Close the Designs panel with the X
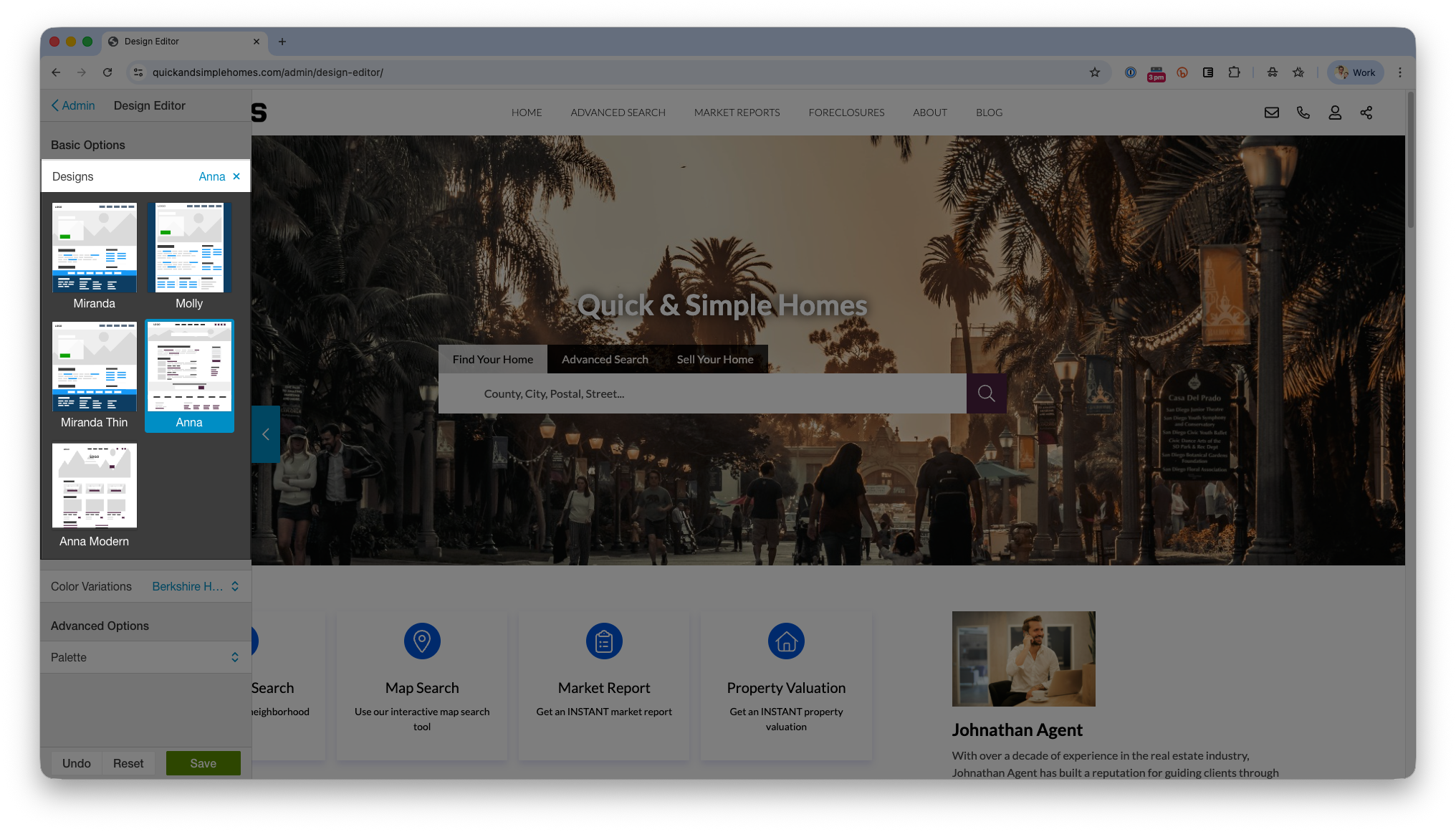This screenshot has width=1456, height=832. (236, 176)
